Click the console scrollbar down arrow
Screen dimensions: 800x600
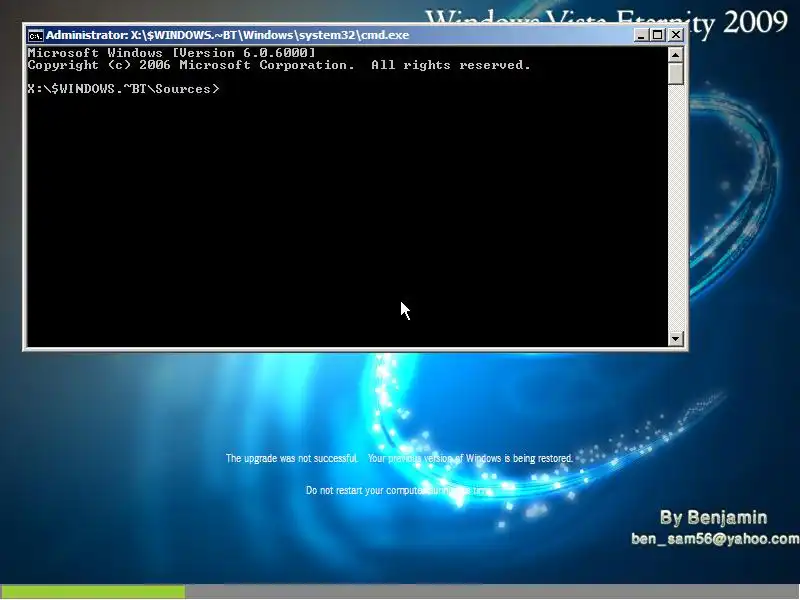[x=676, y=338]
